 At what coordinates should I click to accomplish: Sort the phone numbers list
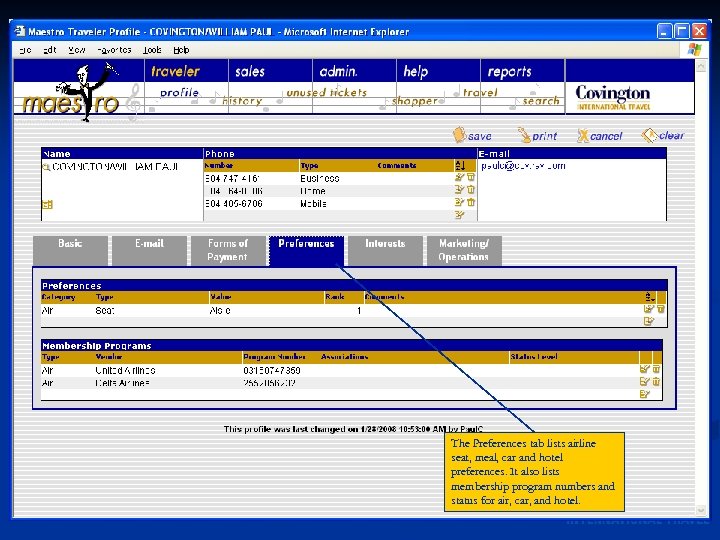click(x=460, y=166)
